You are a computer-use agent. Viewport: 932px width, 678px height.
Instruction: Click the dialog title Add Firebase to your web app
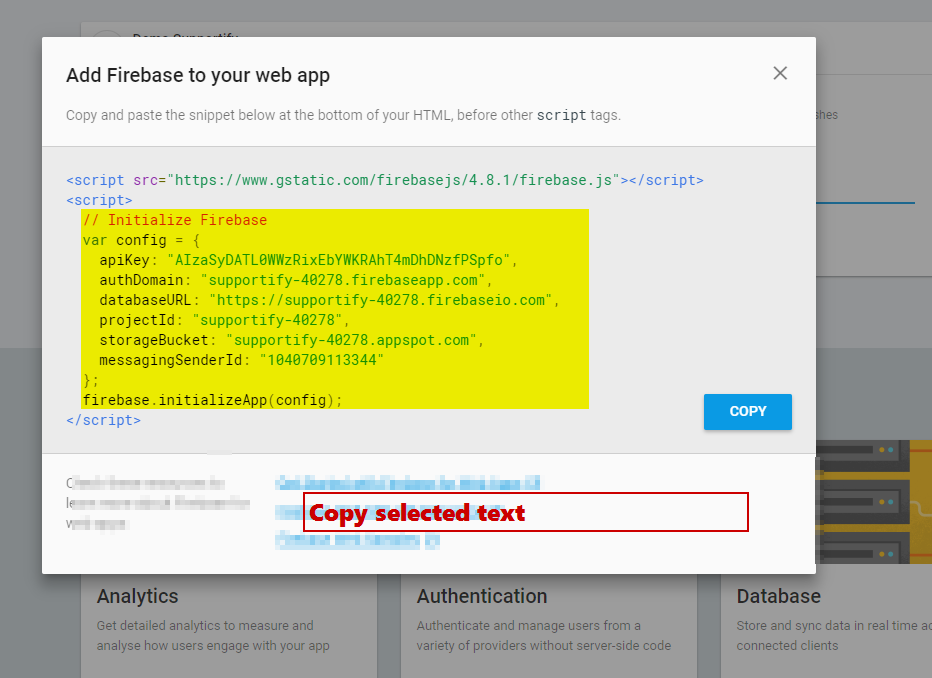tap(198, 75)
